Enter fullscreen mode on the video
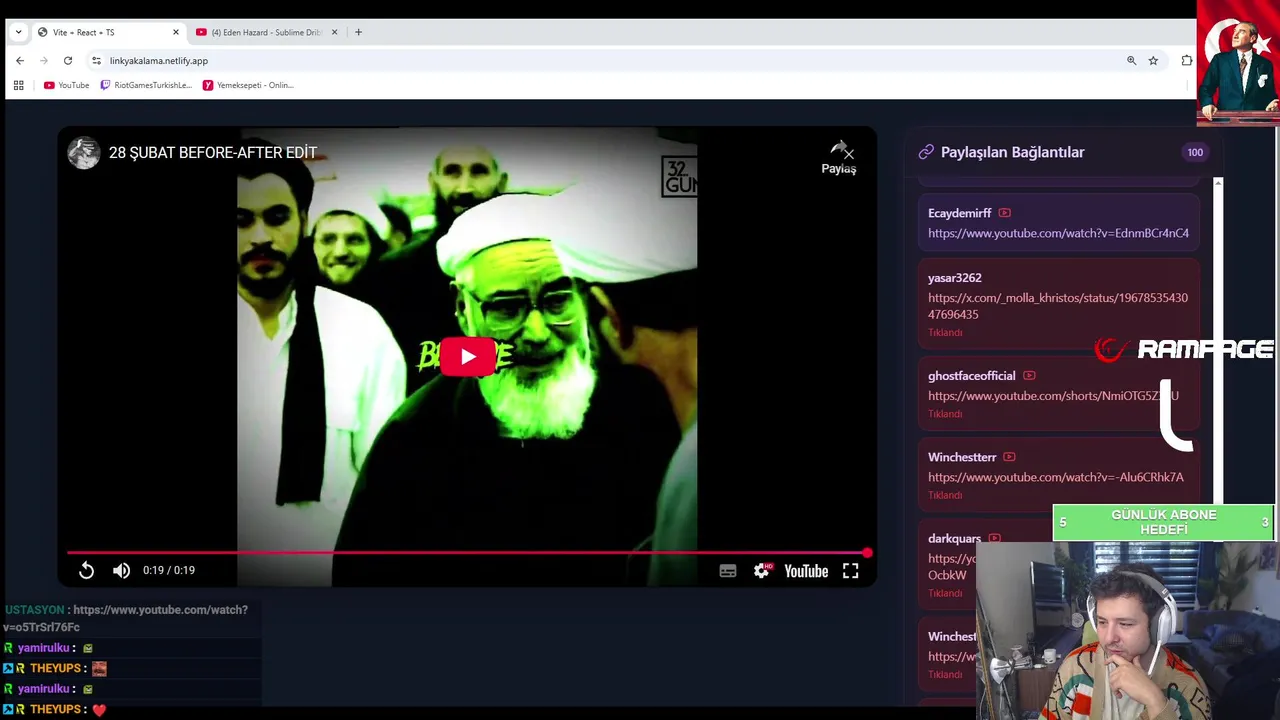 850,571
